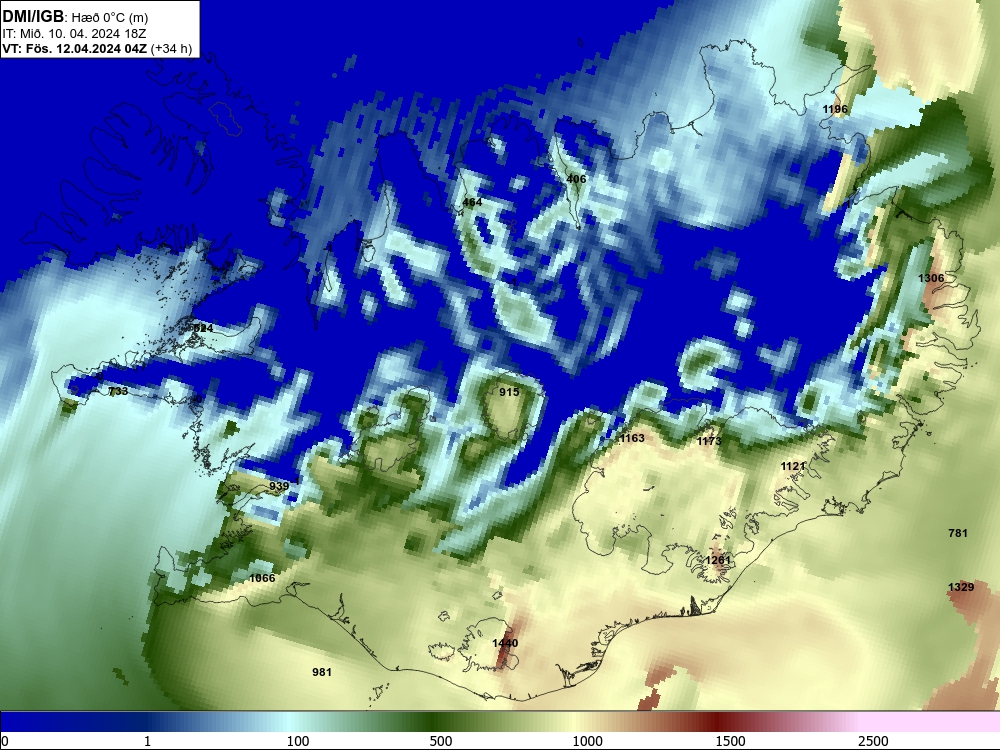Click the 981 value on the map

click(x=321, y=672)
